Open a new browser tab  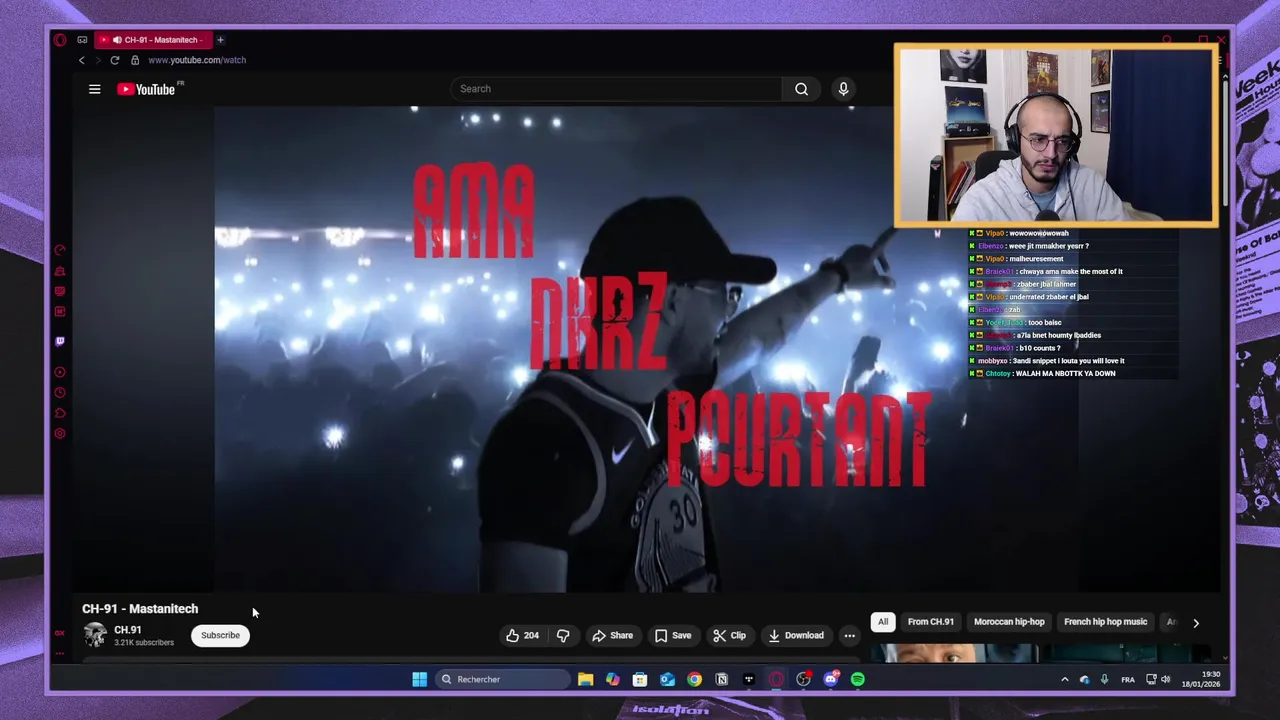[x=220, y=40]
